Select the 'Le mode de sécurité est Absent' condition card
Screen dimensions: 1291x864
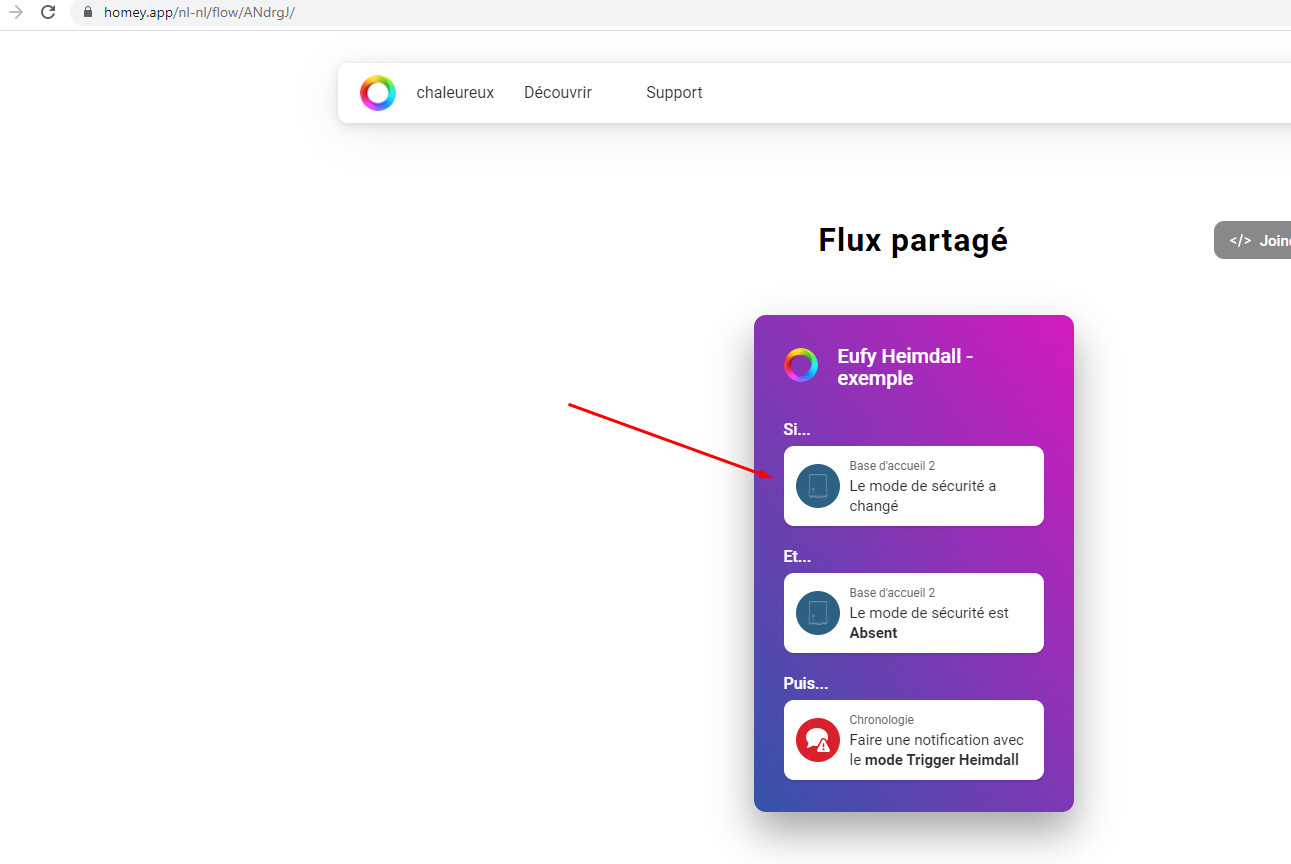(914, 613)
